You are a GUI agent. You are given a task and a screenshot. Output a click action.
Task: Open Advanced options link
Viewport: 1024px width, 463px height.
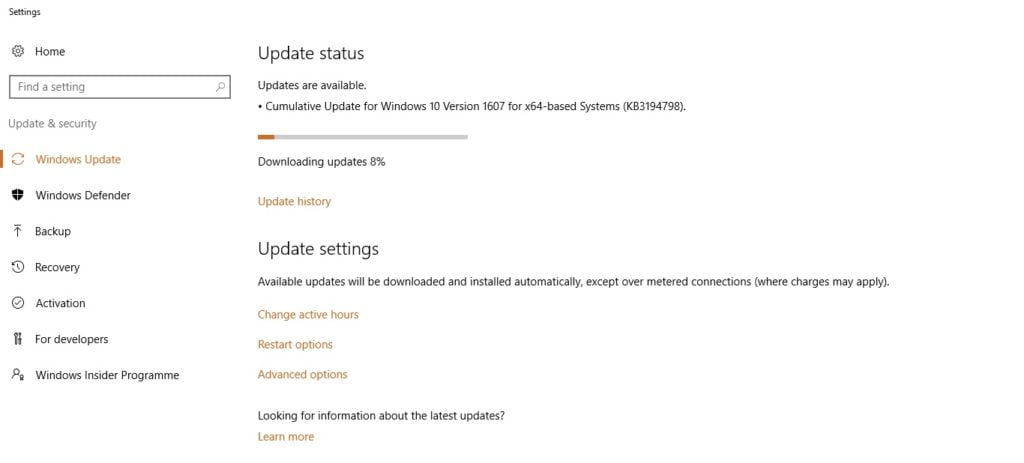coord(302,374)
